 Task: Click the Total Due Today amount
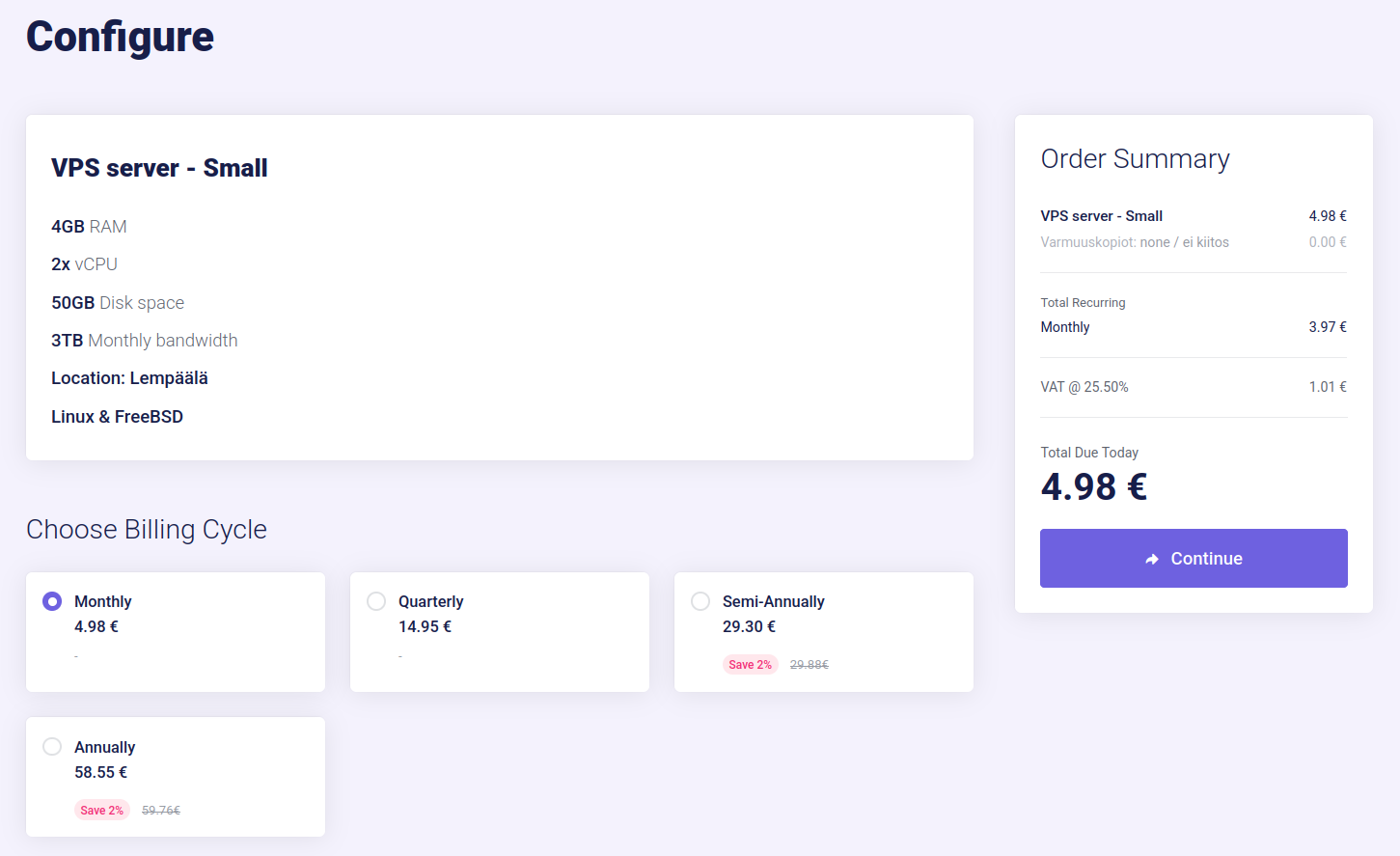(x=1093, y=487)
